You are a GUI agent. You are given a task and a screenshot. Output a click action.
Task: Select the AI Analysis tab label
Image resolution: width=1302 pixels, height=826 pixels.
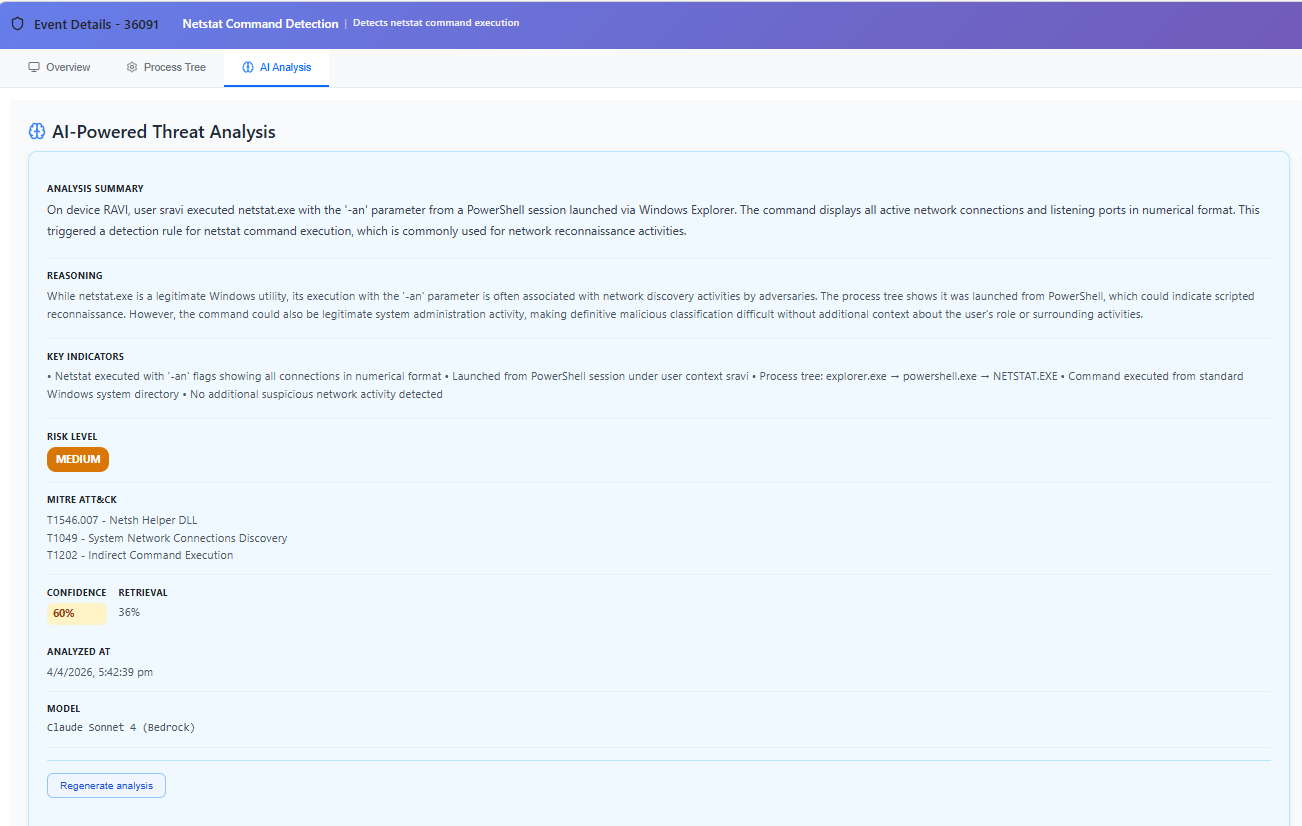tap(285, 67)
